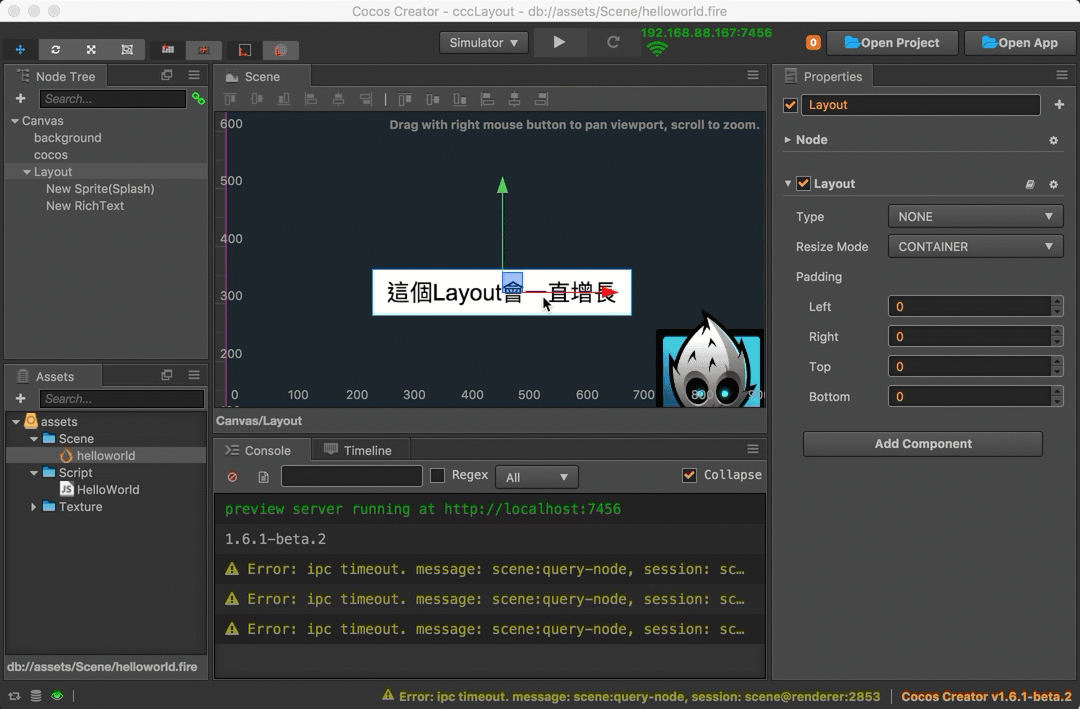Viewport: 1080px width, 709px height.
Task: Open the Scene panel menu
Action: tap(753, 75)
